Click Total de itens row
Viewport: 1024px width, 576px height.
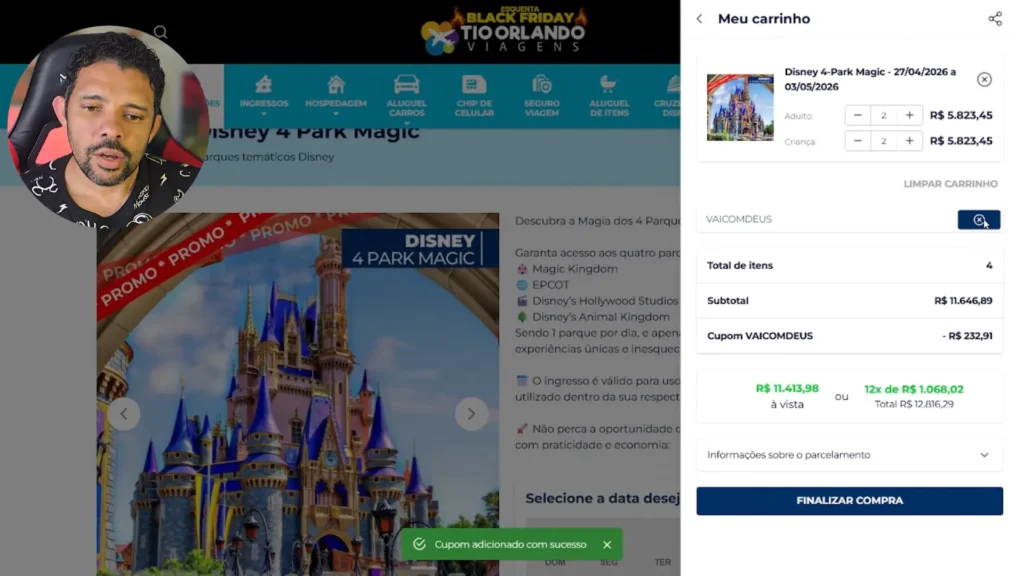(x=849, y=266)
